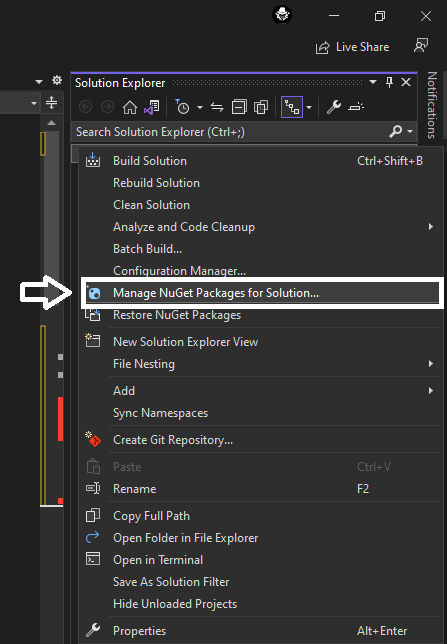
Task: Click the Show All Files icon
Action: 261,107
